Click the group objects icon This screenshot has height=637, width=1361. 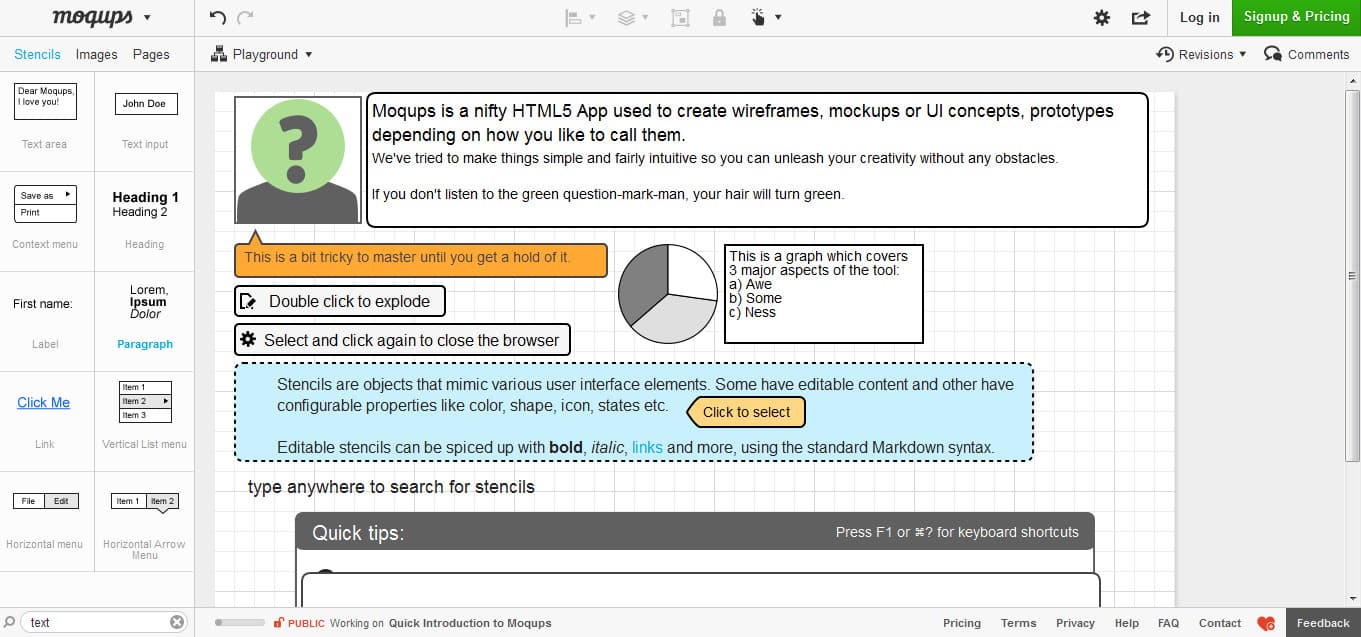pyautogui.click(x=680, y=17)
